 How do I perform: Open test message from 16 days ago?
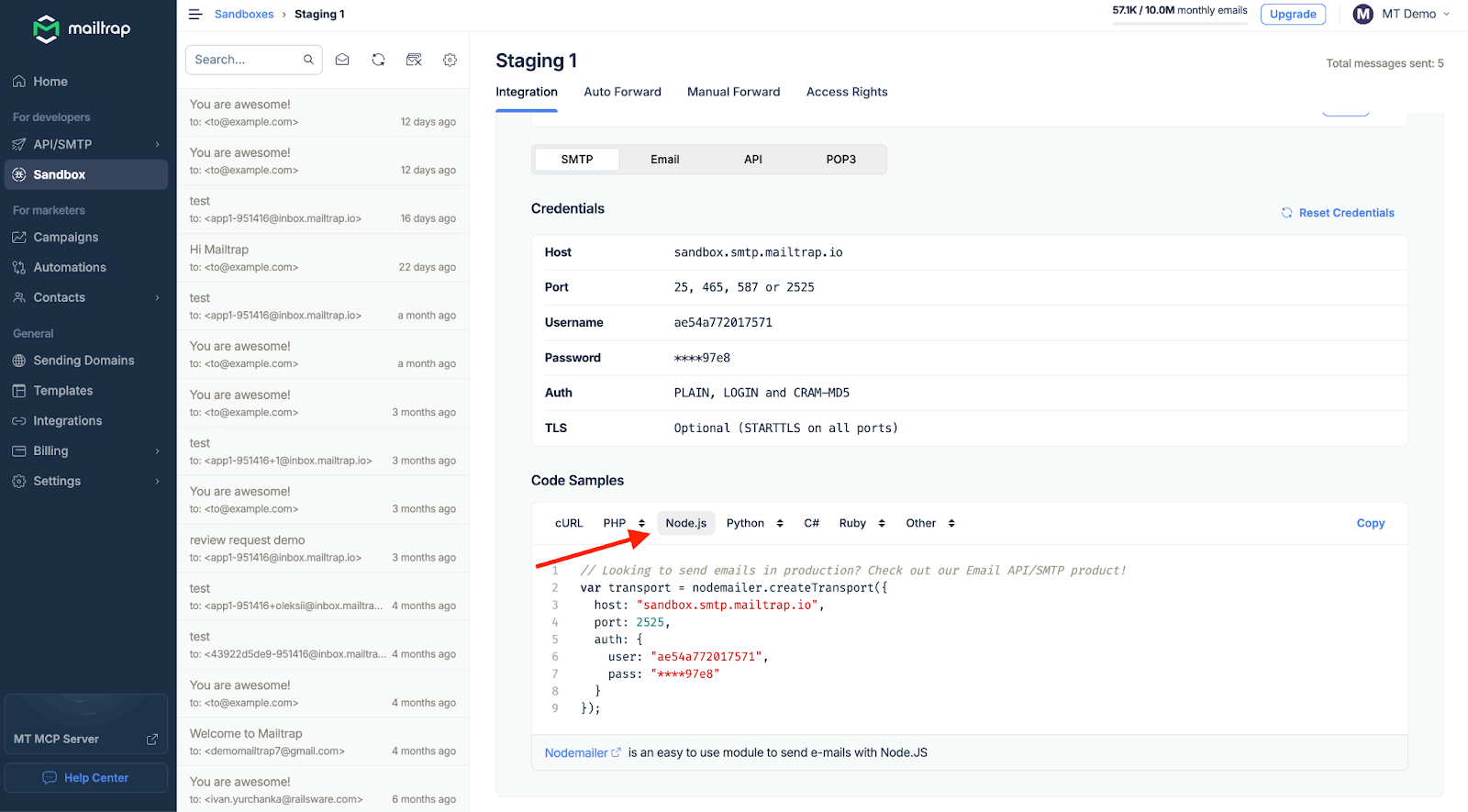(323, 209)
